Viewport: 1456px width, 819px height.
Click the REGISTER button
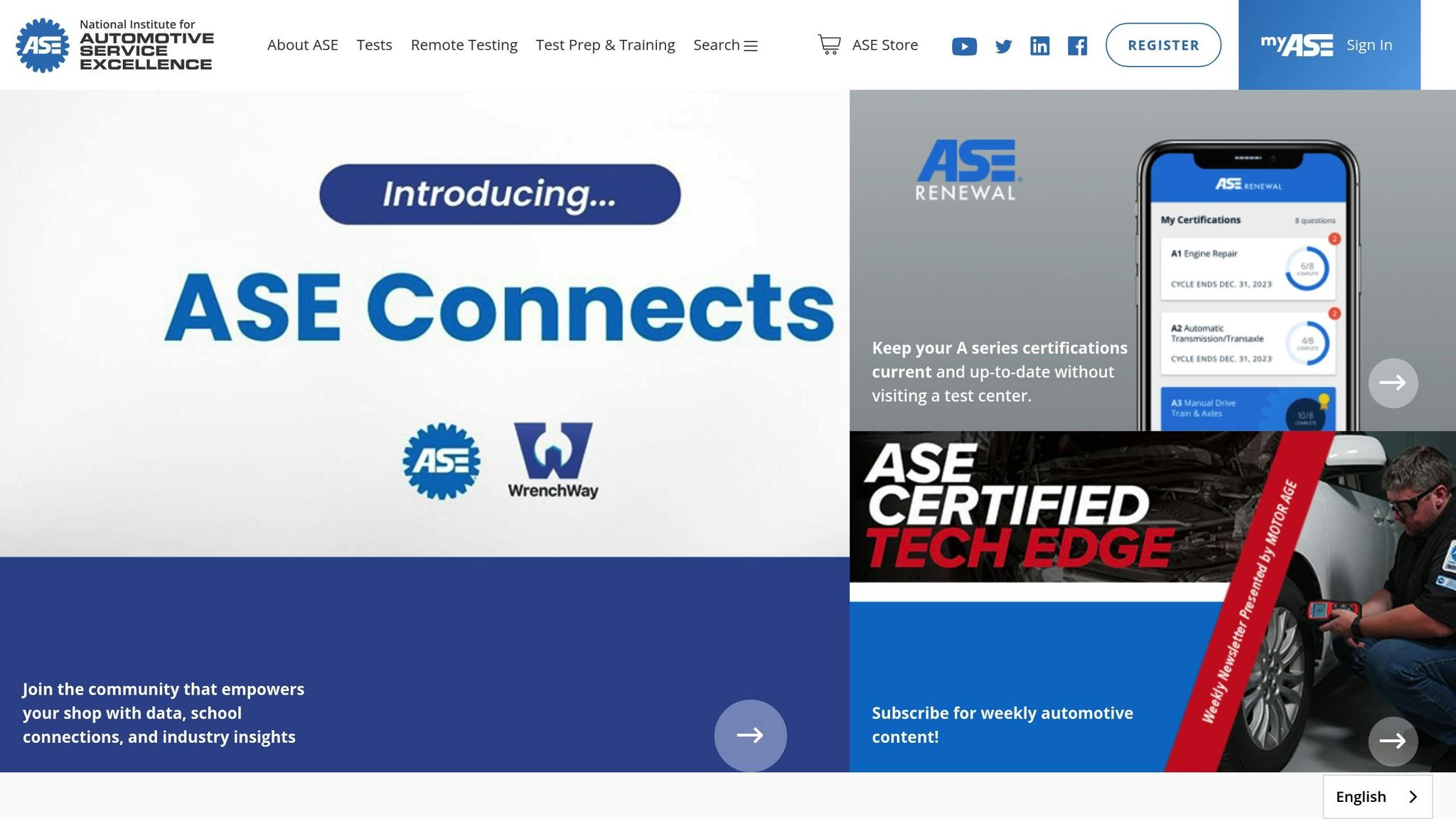pos(1163,44)
